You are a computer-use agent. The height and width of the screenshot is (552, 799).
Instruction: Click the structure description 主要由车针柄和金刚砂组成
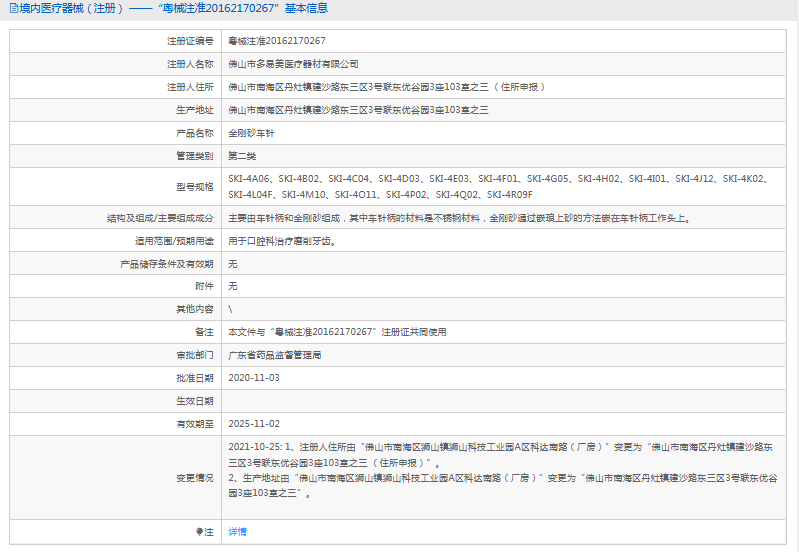coord(460,218)
